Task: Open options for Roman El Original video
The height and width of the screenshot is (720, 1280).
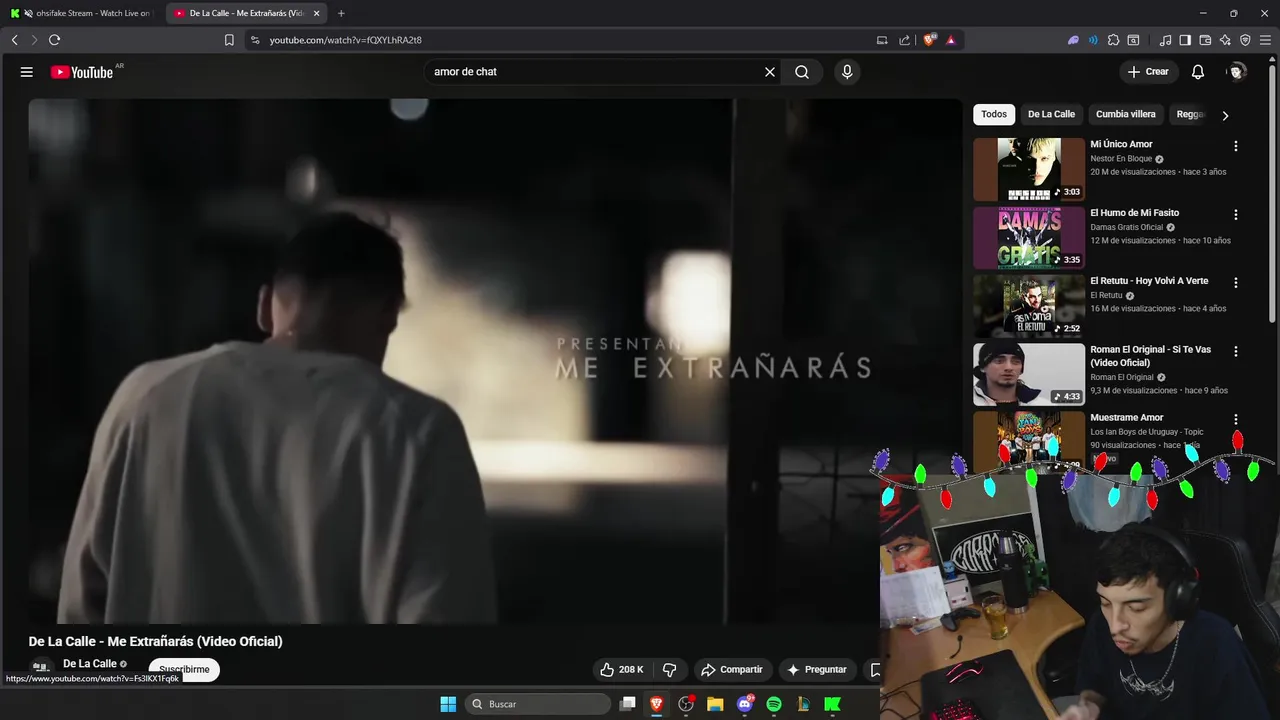Action: coord(1235,351)
